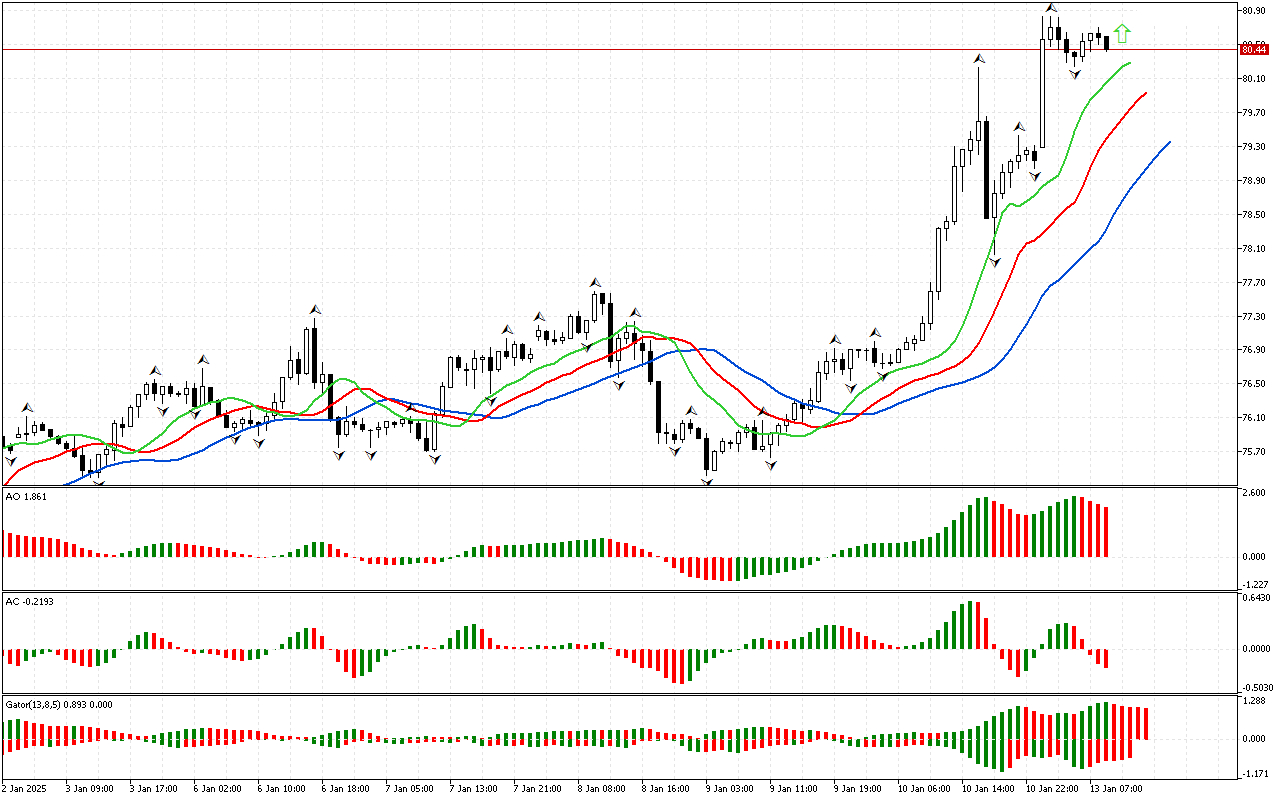1280x800 pixels.
Task: Click the "6 Jan 02:00" time label
Action: point(218,788)
